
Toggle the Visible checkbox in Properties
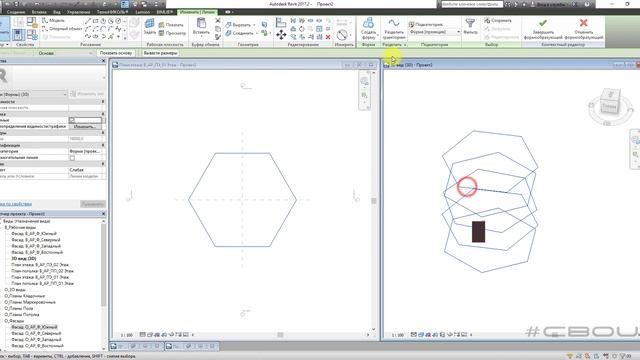[72, 120]
